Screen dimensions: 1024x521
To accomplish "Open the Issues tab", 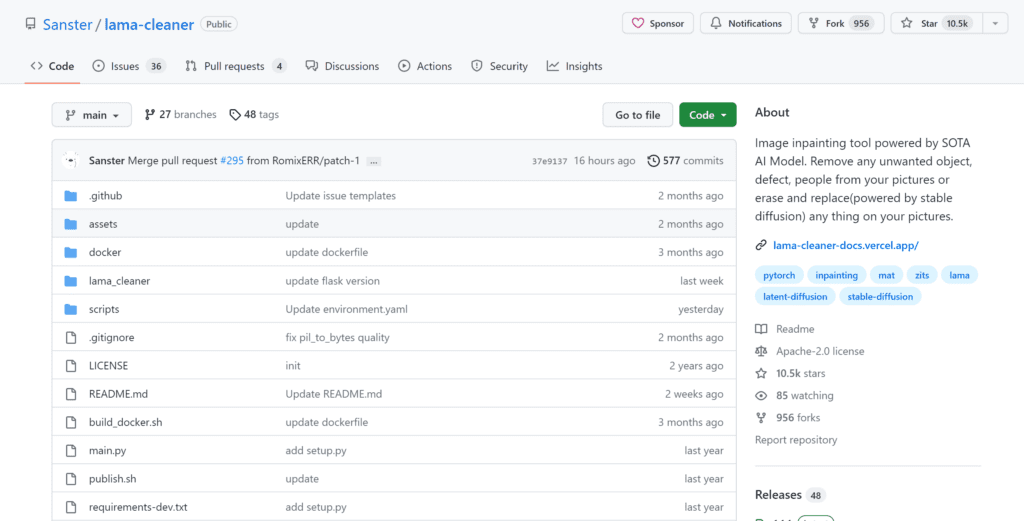I will click(x=129, y=66).
